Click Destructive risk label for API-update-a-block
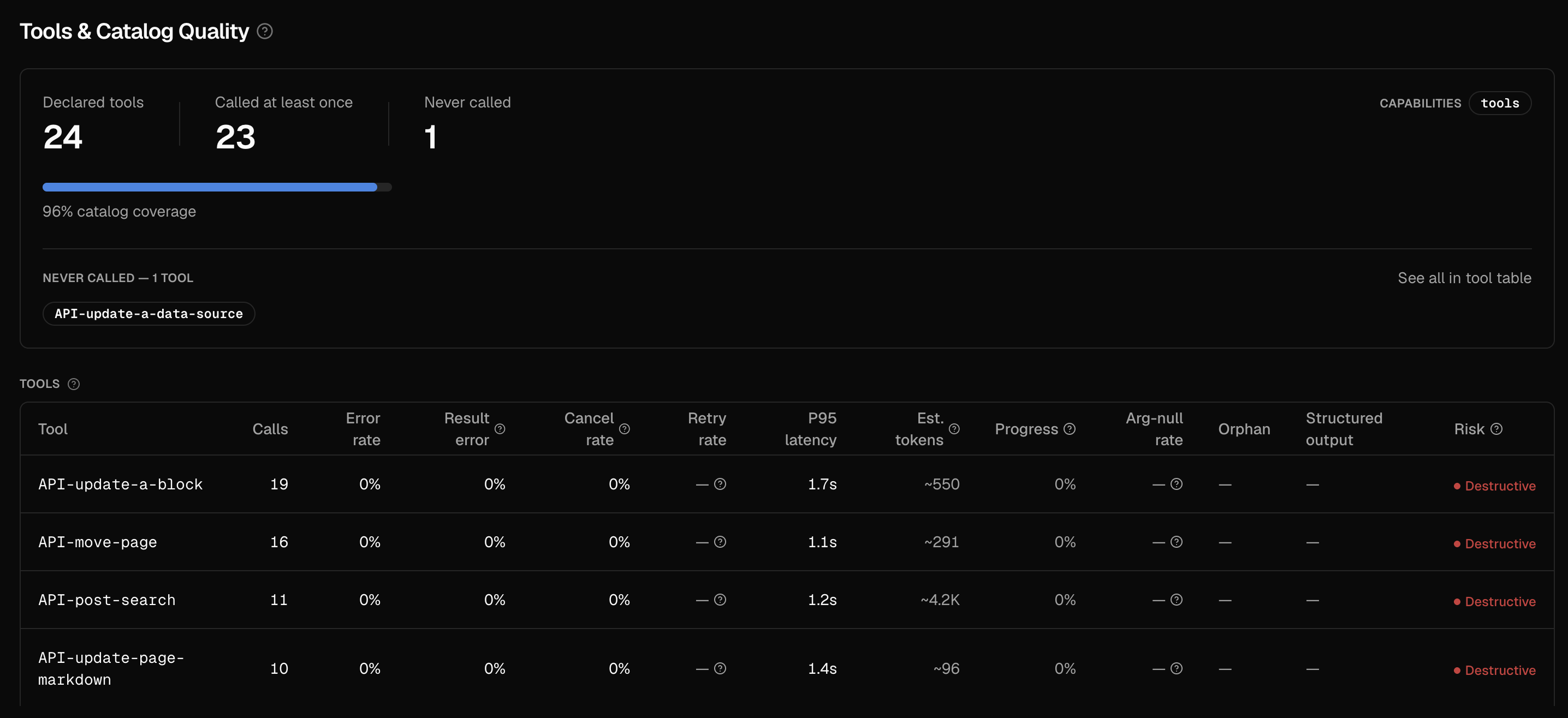This screenshot has height=718, width=1568. coord(1494,486)
